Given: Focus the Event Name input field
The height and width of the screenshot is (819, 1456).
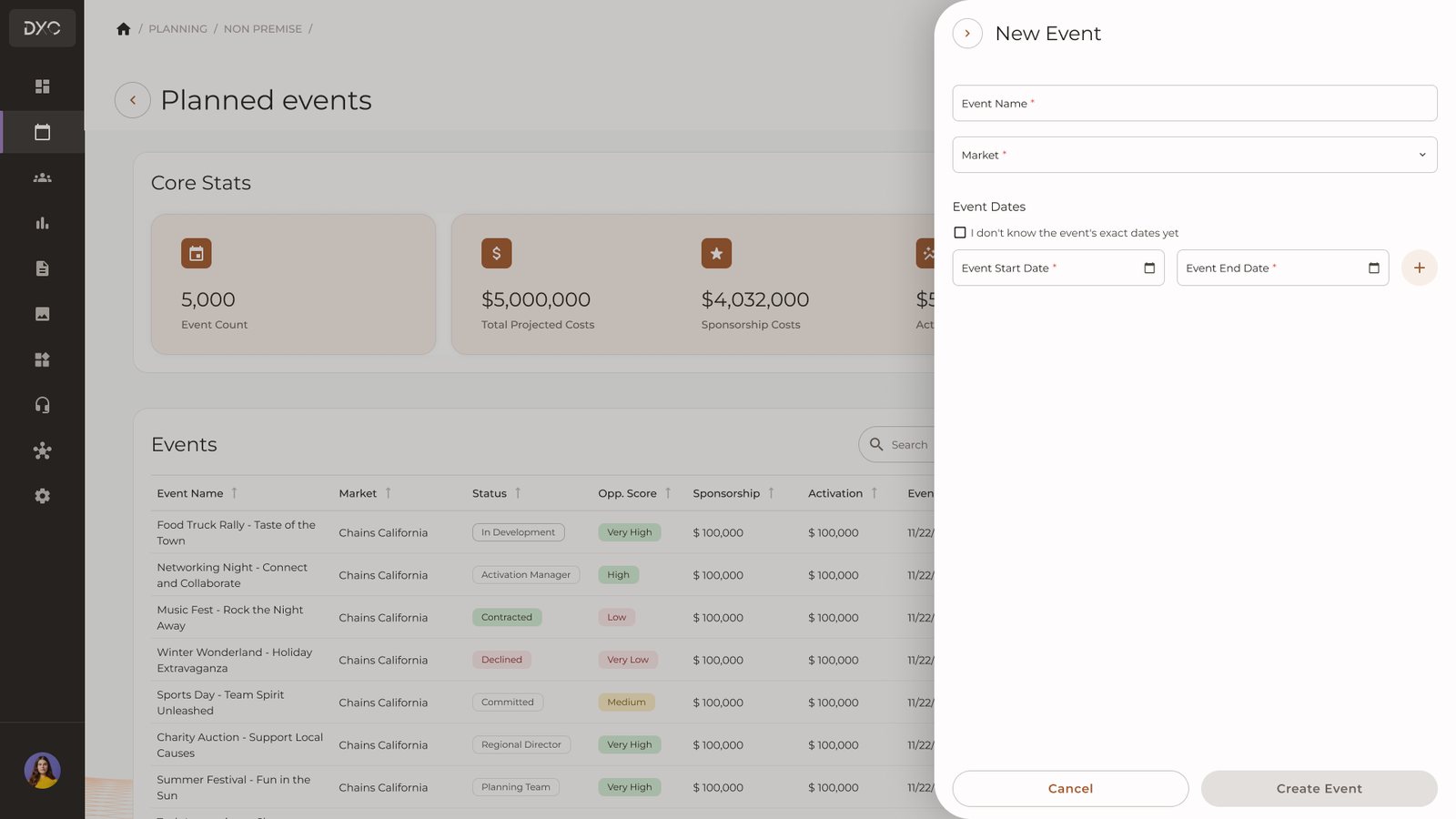Looking at the screenshot, I should (1195, 103).
